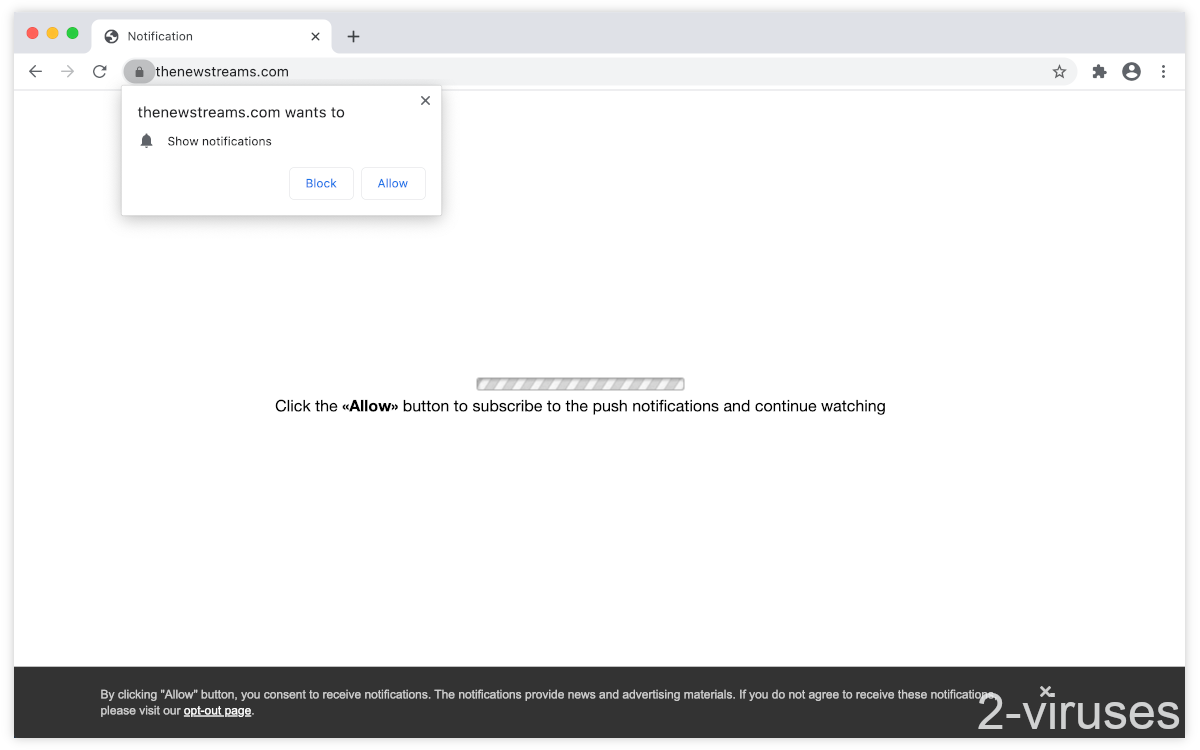Click the yellow minimize window control
1200x750 pixels.
pos(52,32)
